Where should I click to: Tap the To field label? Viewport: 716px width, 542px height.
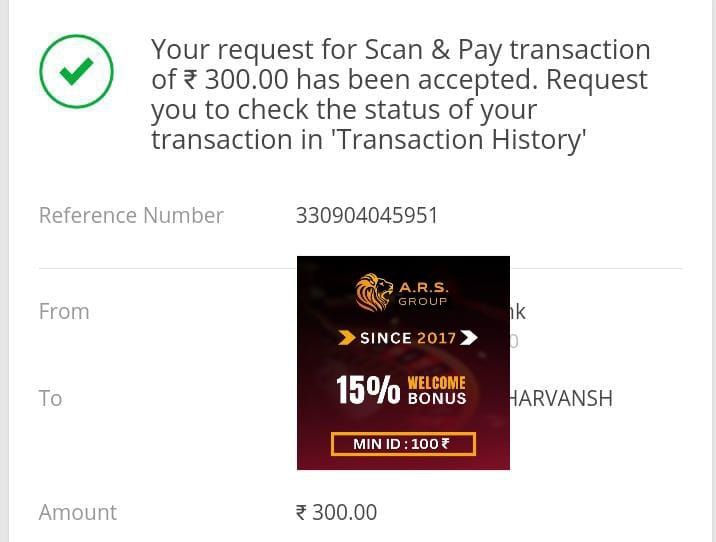(x=50, y=398)
